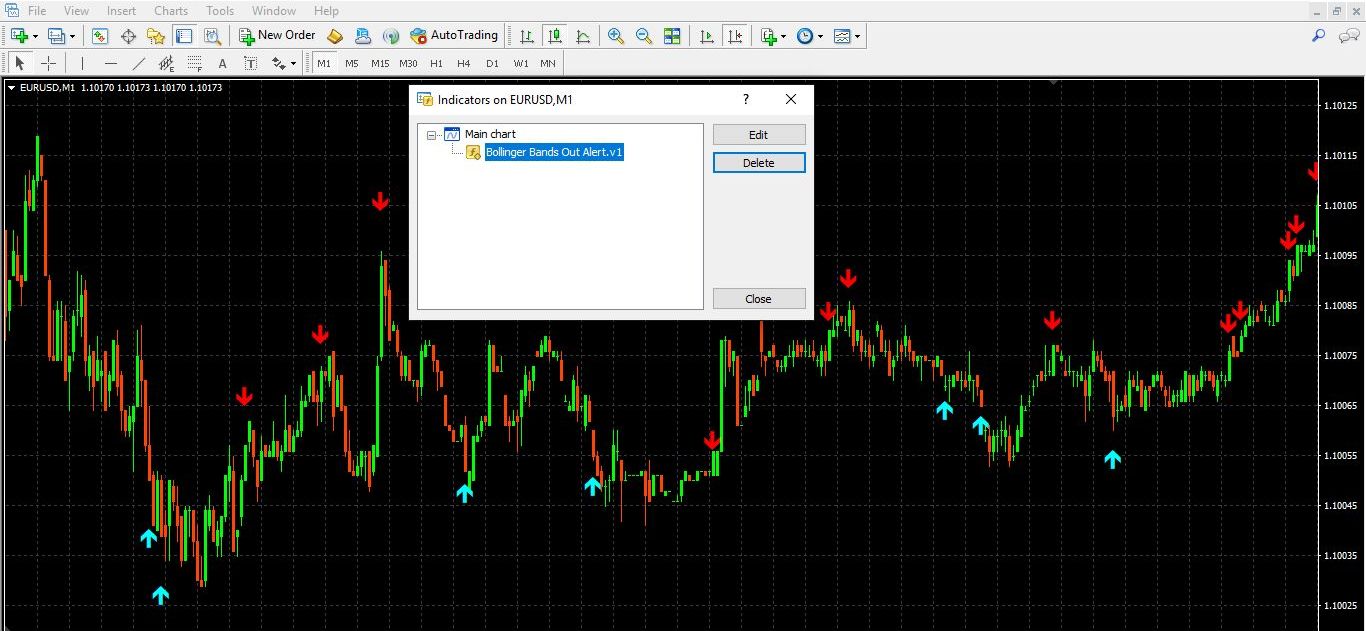Close the indicators dialog via Close button
The width and height of the screenshot is (1366, 631).
coord(758,298)
